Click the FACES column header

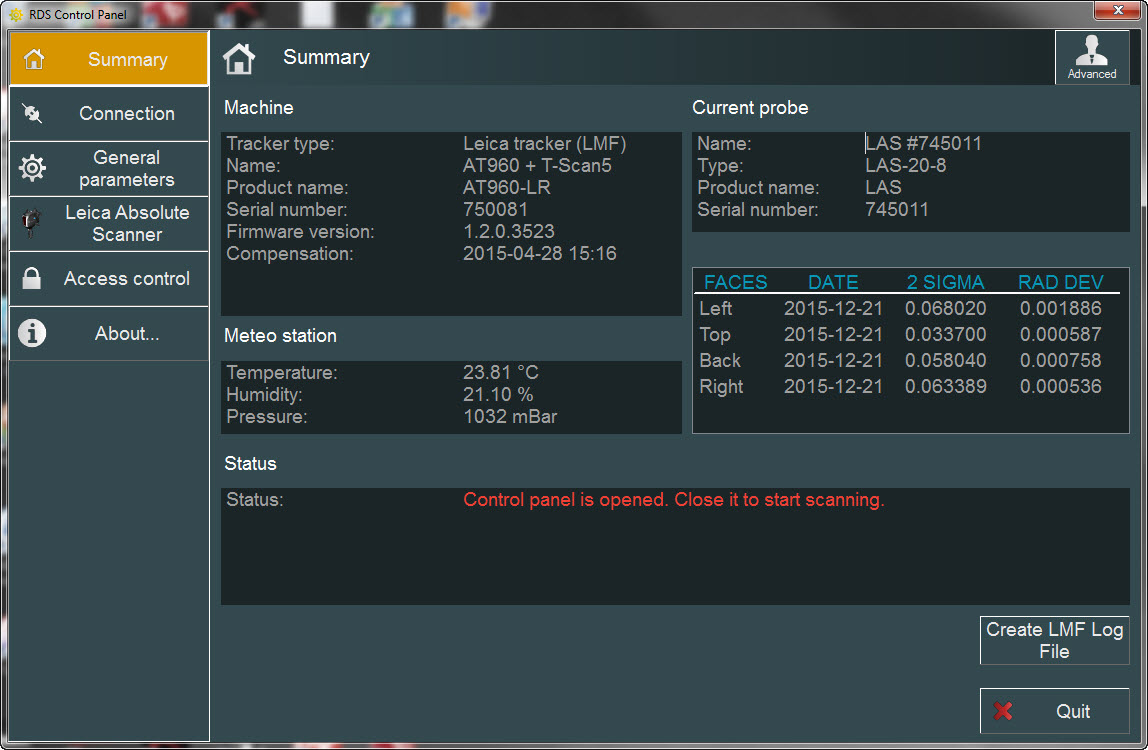tap(735, 282)
